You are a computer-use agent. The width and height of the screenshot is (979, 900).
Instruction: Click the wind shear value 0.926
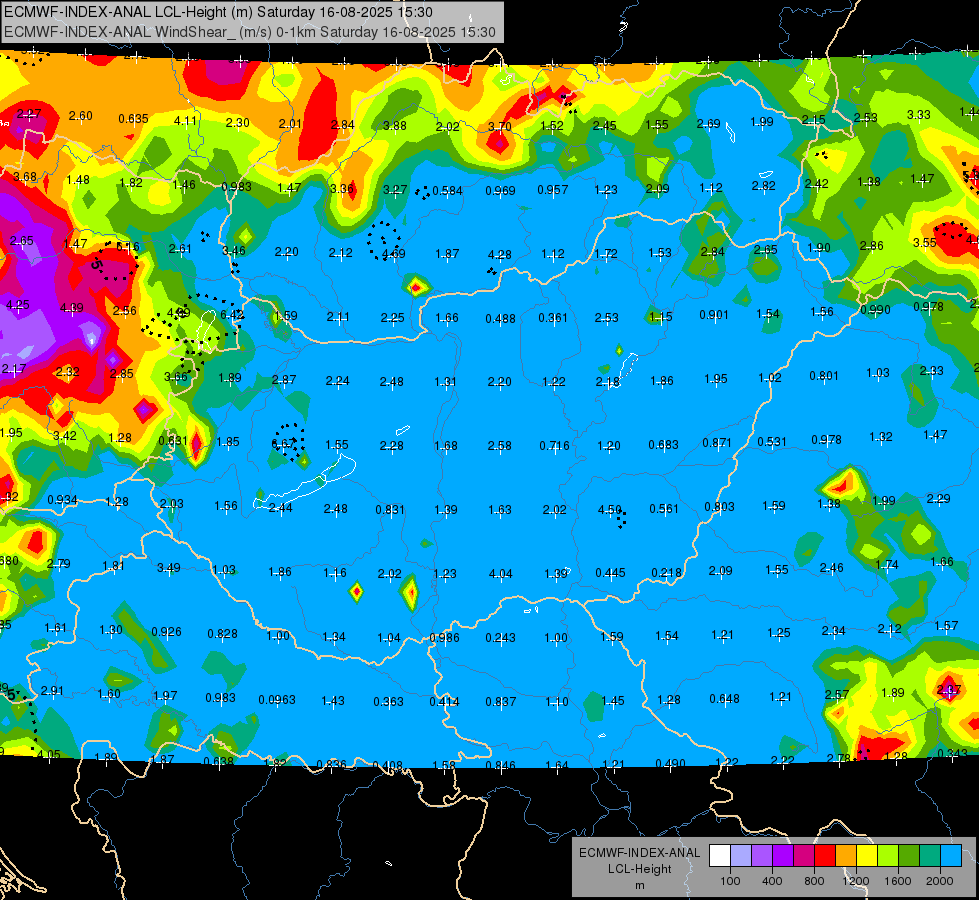(x=167, y=631)
